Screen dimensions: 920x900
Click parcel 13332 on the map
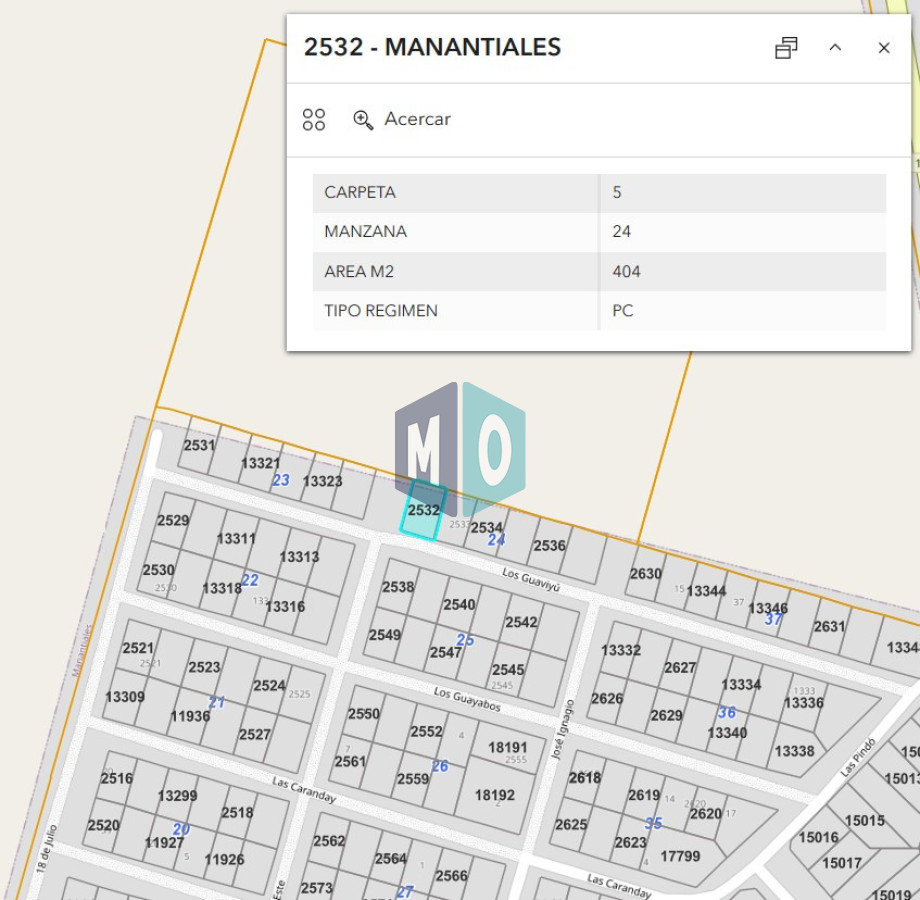(x=621, y=650)
